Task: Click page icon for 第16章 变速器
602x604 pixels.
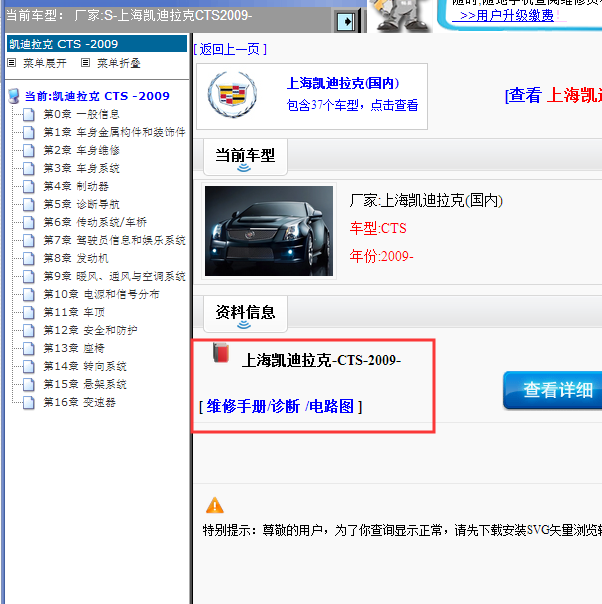Action: click(x=29, y=403)
